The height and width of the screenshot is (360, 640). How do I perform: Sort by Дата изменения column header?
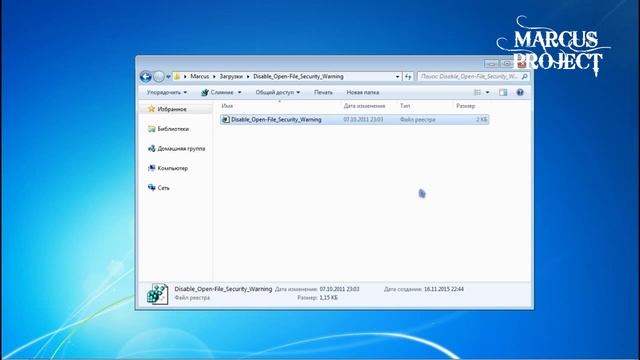(364, 106)
